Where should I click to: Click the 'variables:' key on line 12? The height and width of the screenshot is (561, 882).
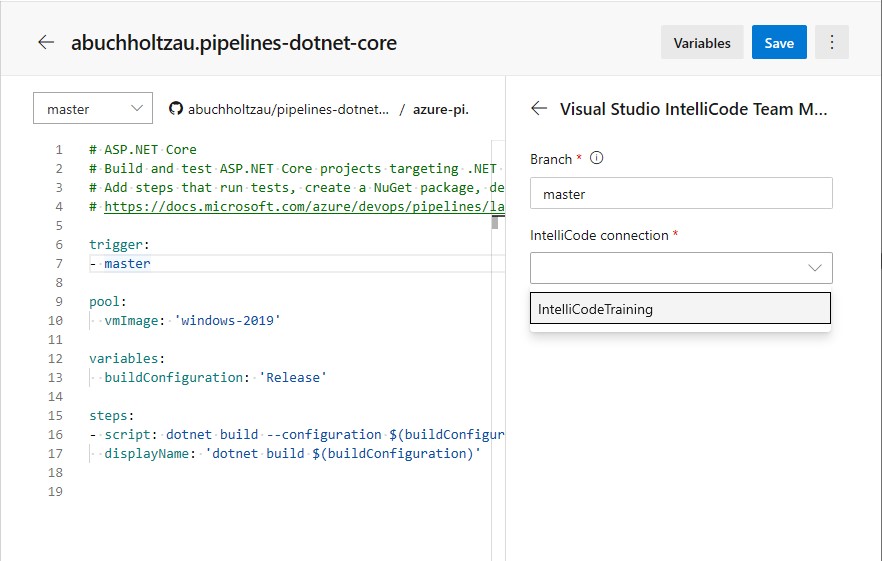click(127, 358)
